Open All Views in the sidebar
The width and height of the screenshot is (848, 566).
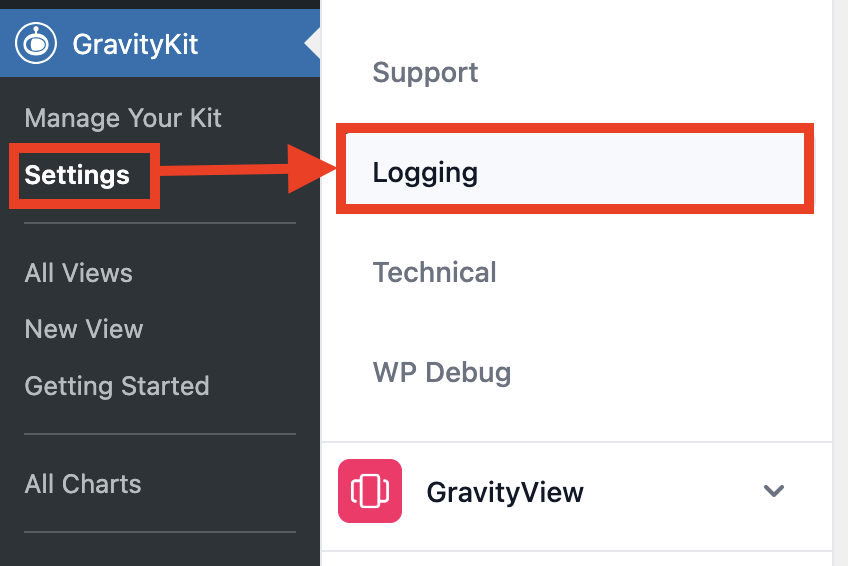click(78, 273)
